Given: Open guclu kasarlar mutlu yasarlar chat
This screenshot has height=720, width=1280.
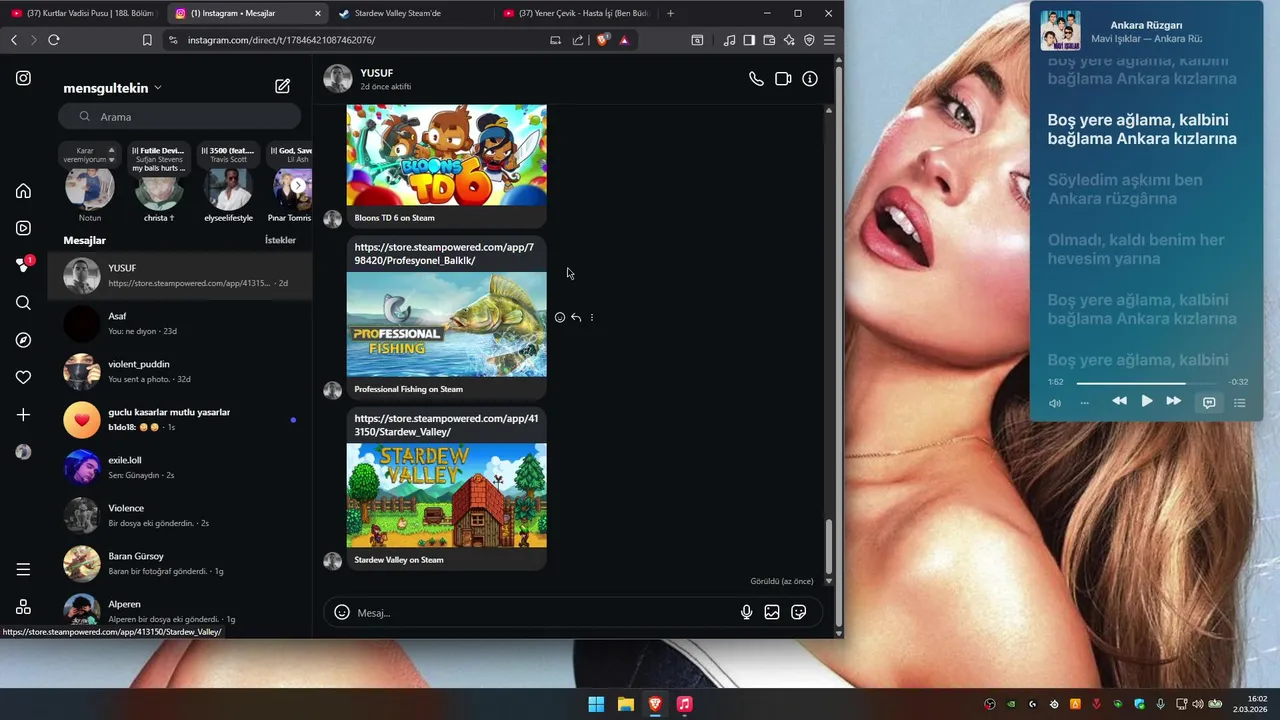Looking at the screenshot, I should click(180, 419).
